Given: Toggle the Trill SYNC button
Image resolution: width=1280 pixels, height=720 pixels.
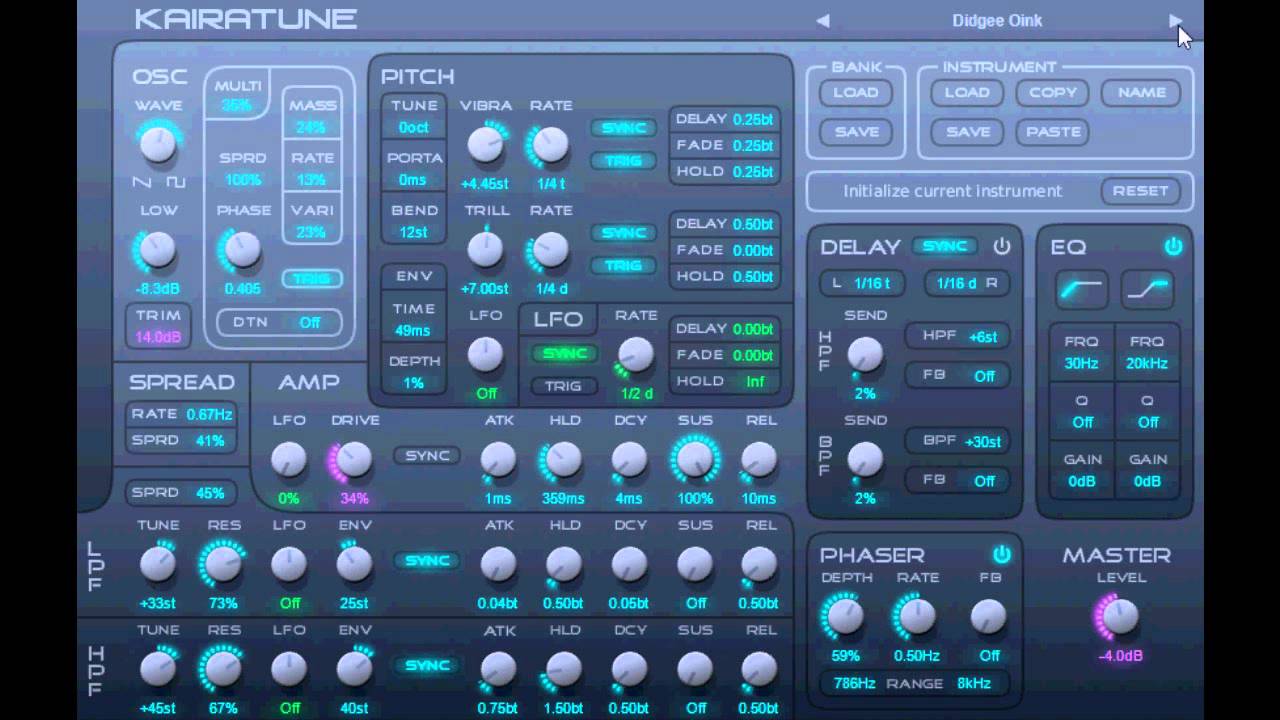Looking at the screenshot, I should pos(623,233).
